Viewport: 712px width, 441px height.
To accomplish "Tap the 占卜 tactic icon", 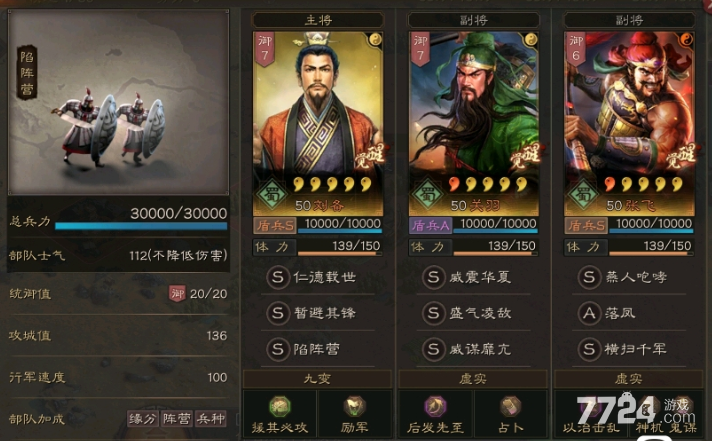I will [x=510, y=406].
